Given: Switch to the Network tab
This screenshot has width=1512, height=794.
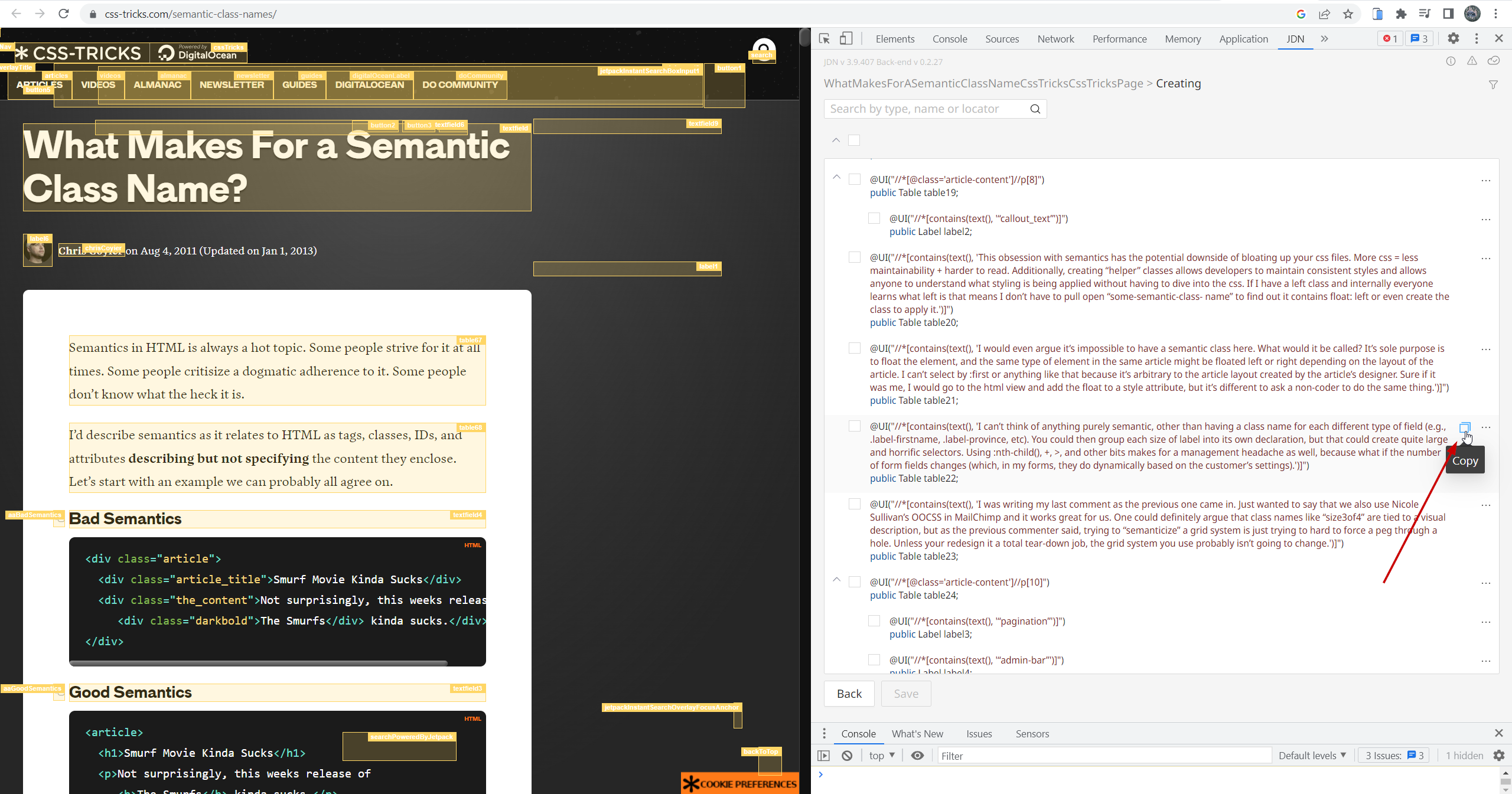Looking at the screenshot, I should tap(1055, 39).
